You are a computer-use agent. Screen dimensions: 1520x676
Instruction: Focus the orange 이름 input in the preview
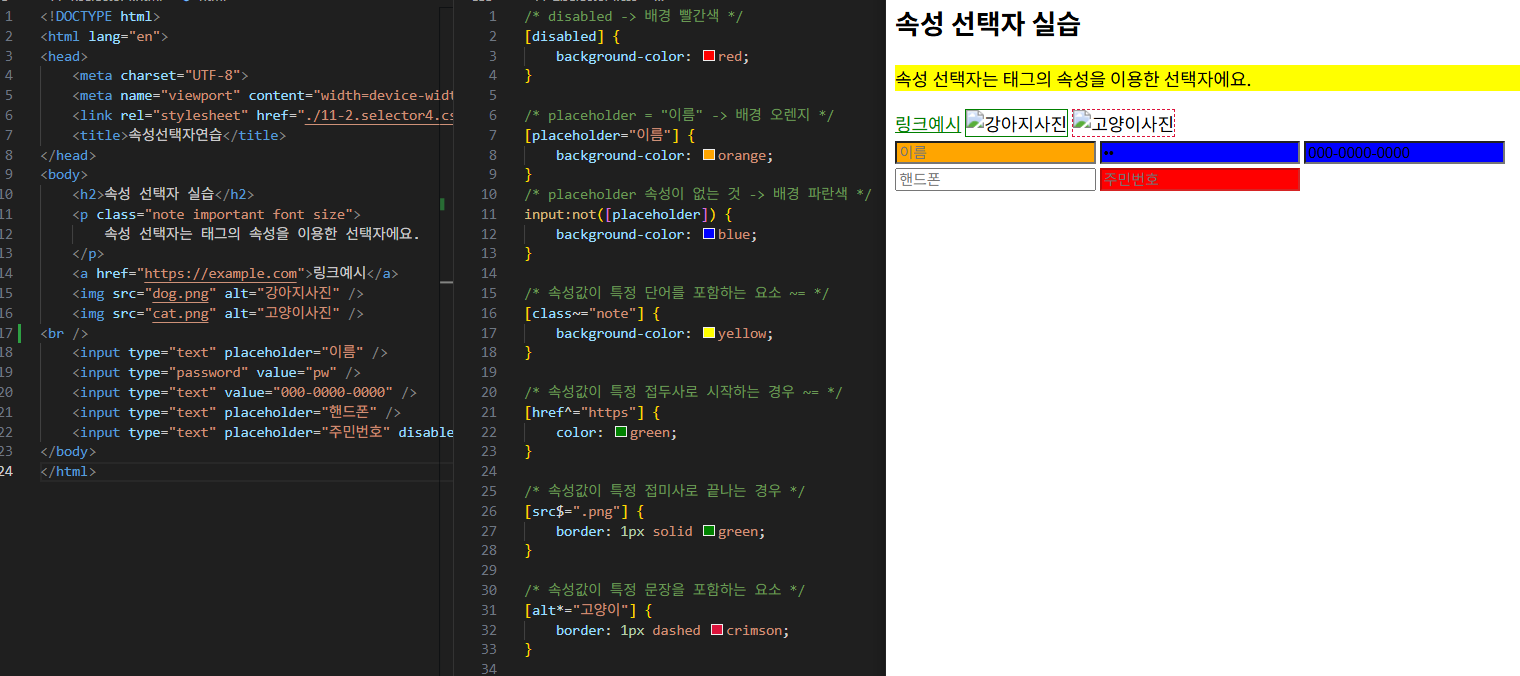(x=995, y=153)
